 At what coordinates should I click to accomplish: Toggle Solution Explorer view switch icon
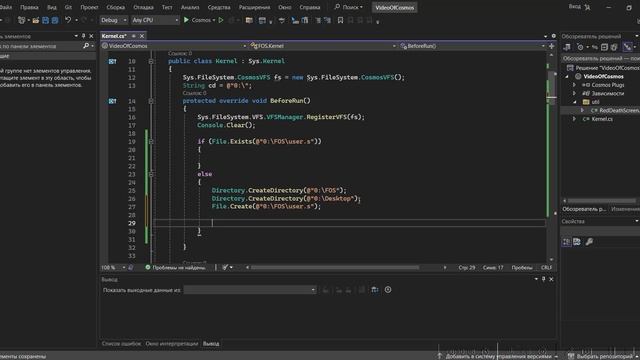(x=567, y=47)
